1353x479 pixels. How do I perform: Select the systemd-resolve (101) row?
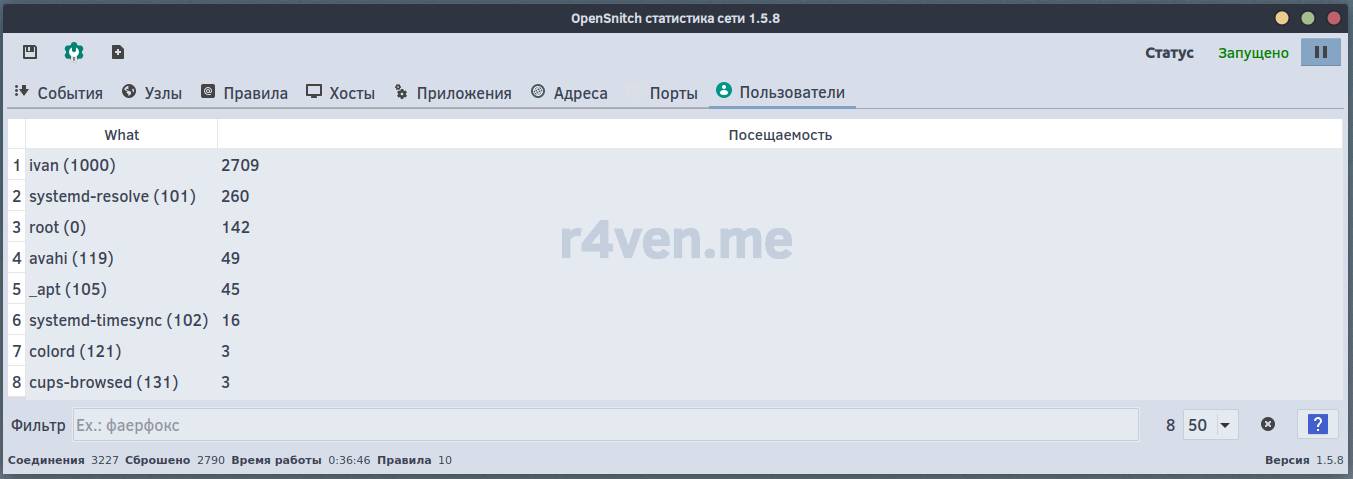(x=112, y=196)
